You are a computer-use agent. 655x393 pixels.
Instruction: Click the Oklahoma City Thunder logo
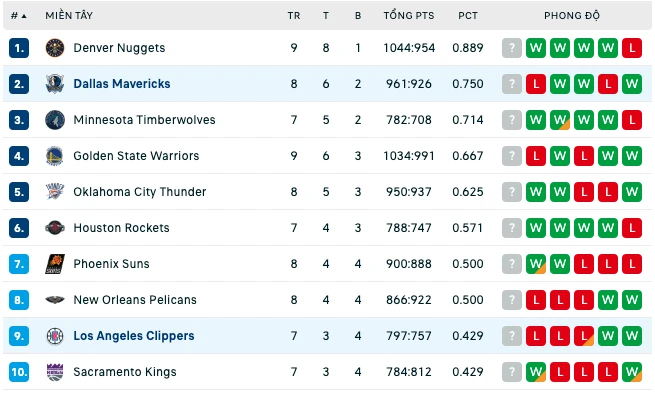coord(55,192)
